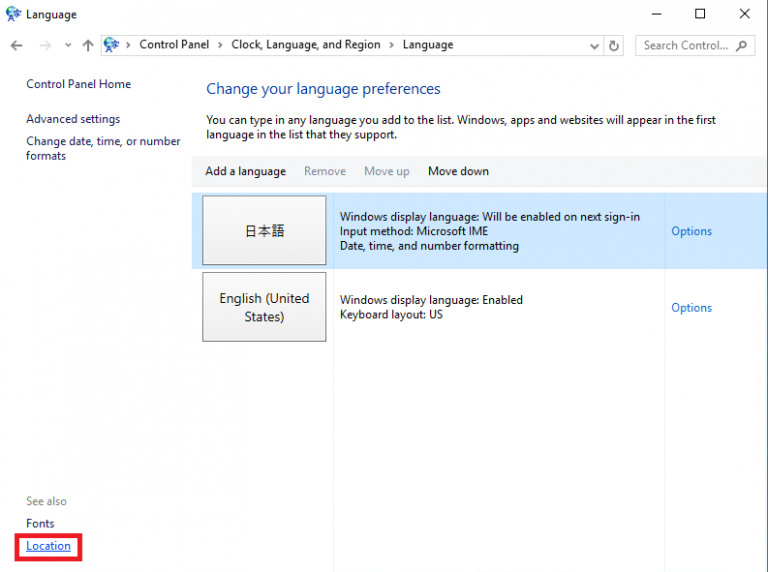Click the globe icon in the address bar

111,45
